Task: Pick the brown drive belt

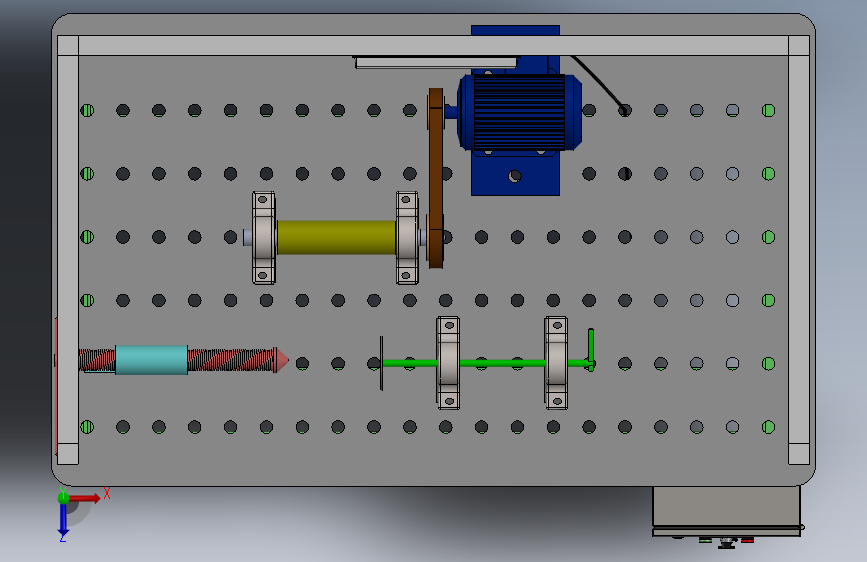Action: tap(436, 178)
